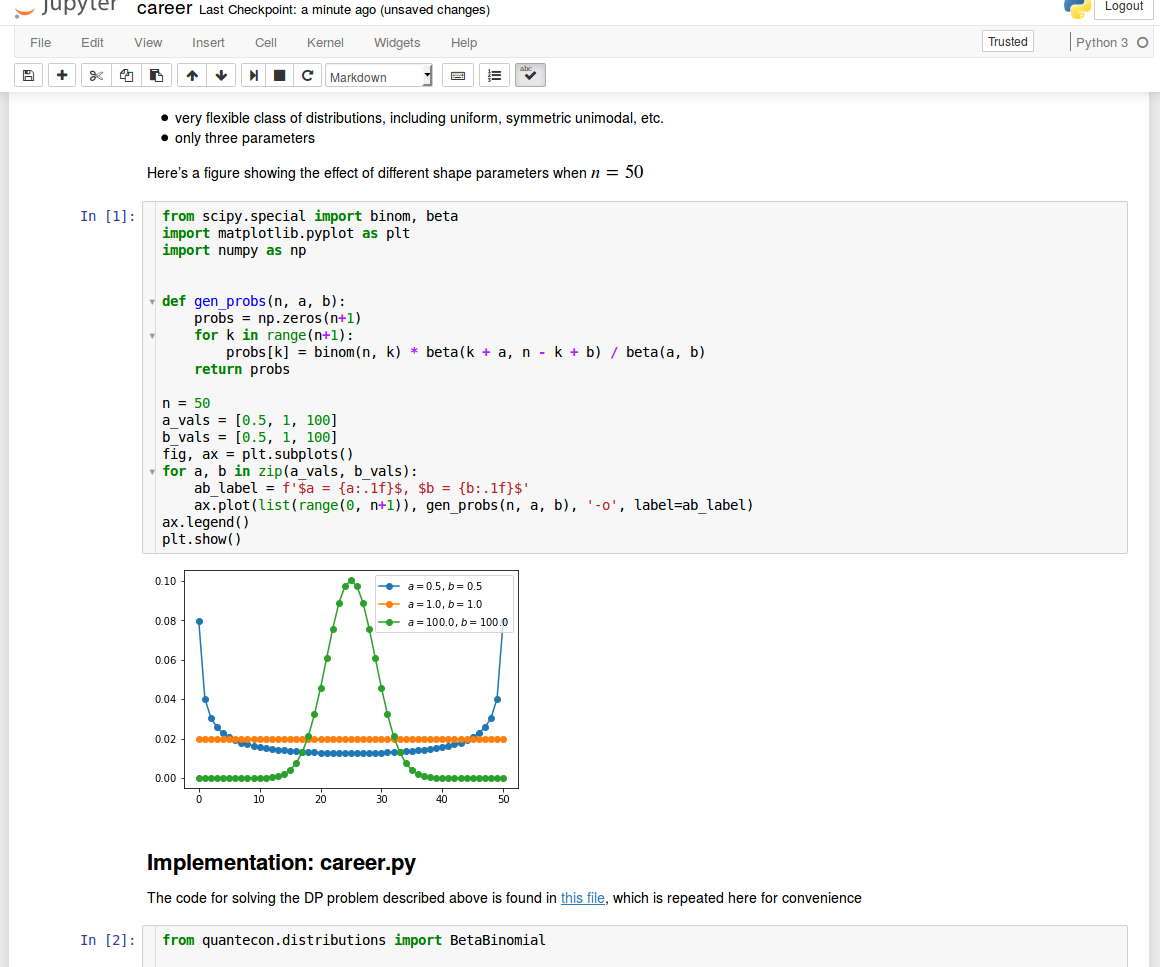
Task: Click the 'plt.show()' code line
Action: [x=202, y=539]
